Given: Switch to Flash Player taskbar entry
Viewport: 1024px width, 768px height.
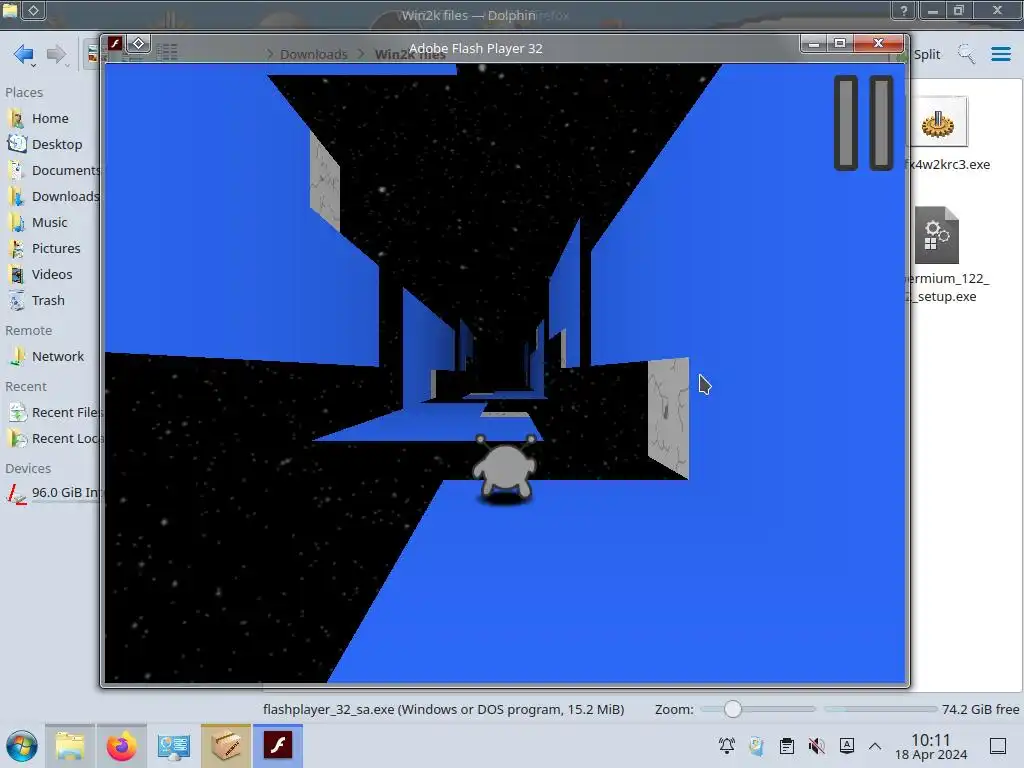Looking at the screenshot, I should click(278, 746).
